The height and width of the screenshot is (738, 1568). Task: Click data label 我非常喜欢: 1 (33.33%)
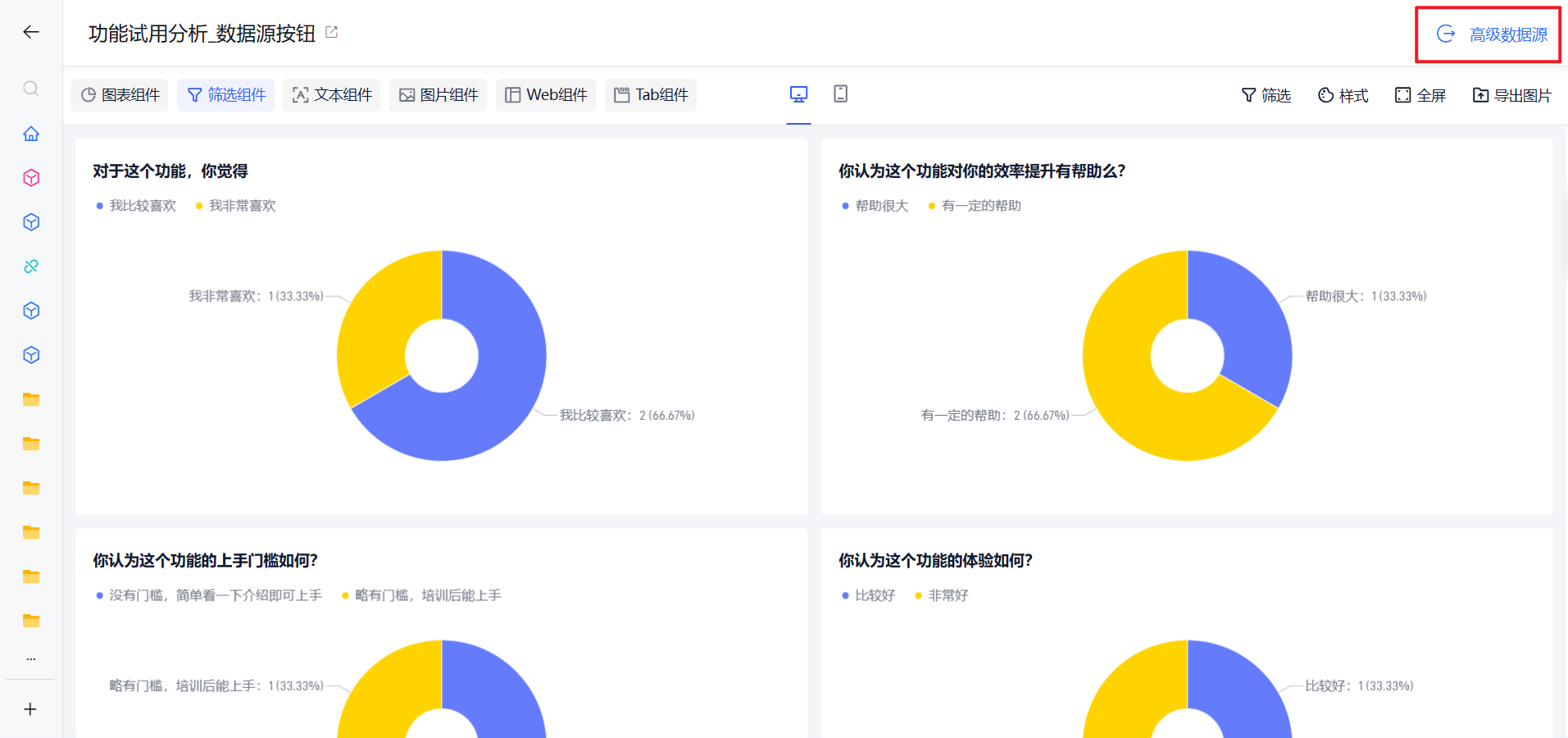click(x=257, y=296)
